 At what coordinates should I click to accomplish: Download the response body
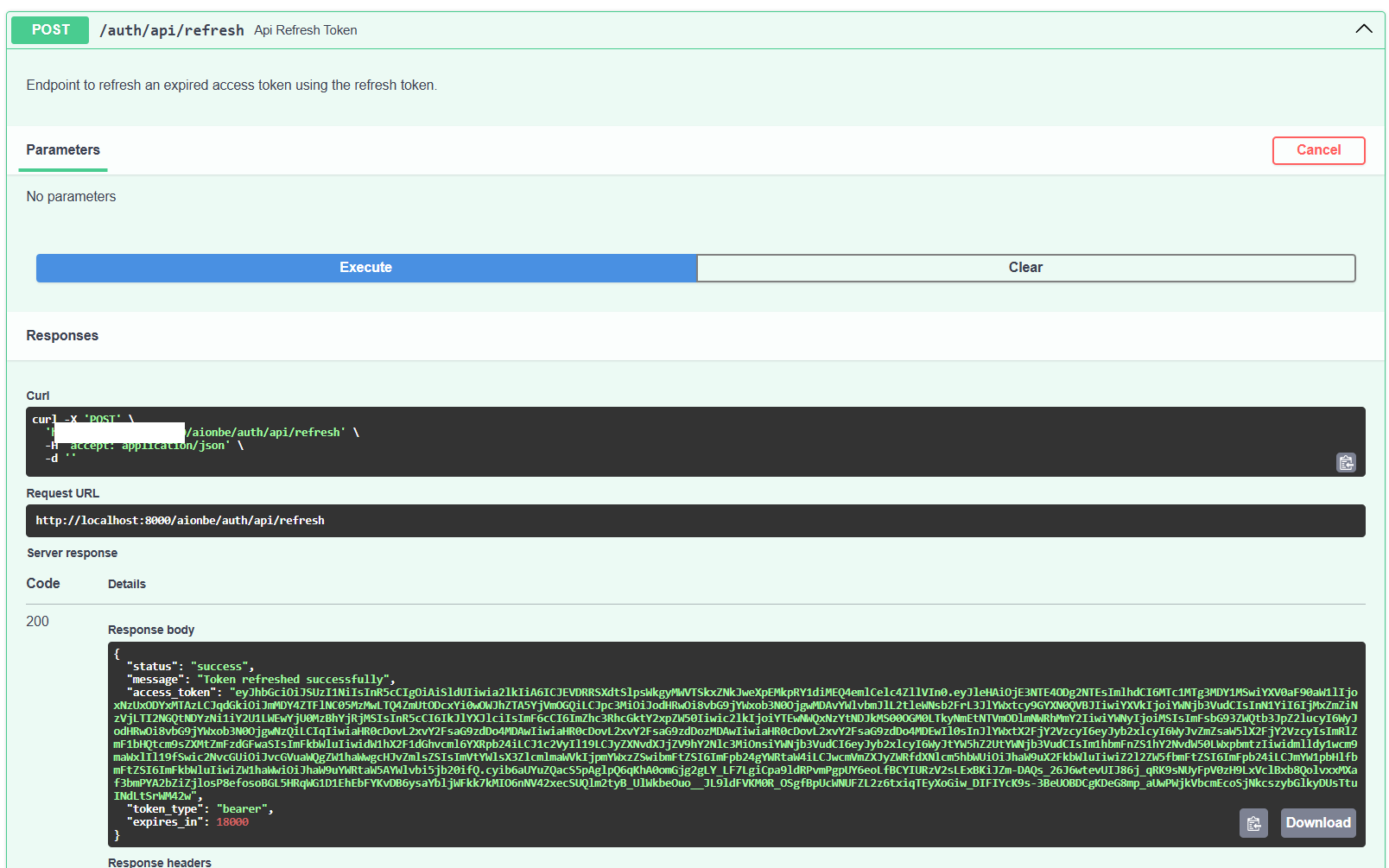click(x=1317, y=822)
